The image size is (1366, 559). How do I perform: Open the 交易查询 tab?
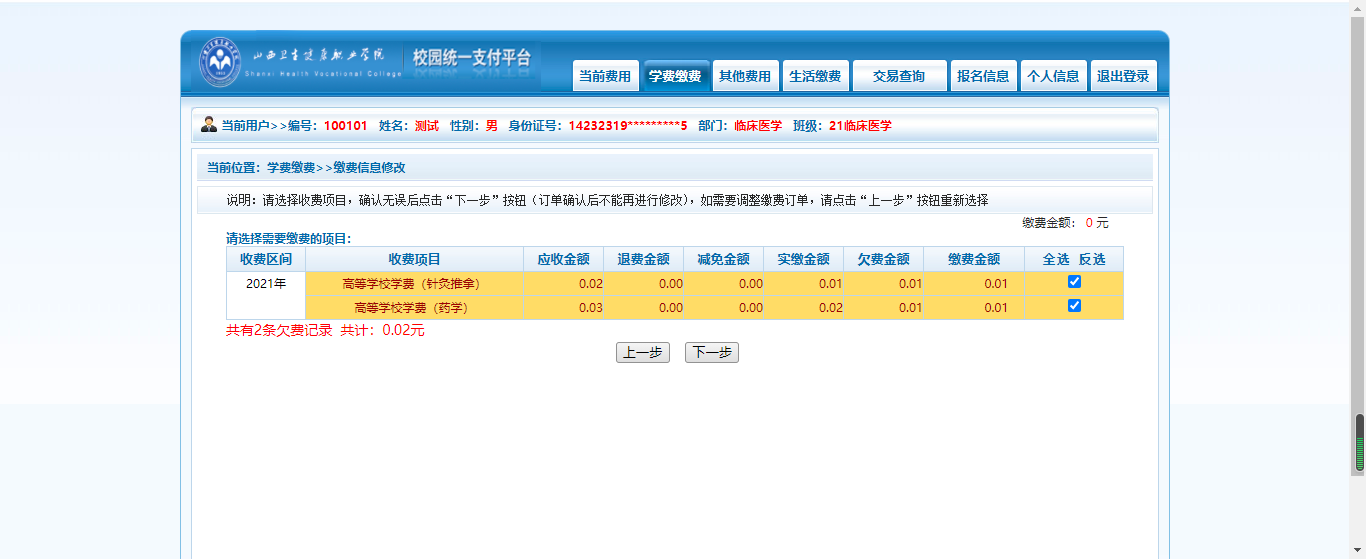pyautogui.click(x=899, y=76)
